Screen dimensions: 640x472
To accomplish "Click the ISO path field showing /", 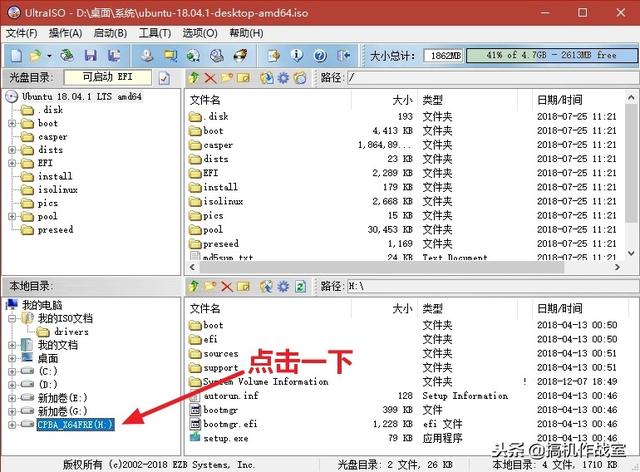I will pos(493,78).
